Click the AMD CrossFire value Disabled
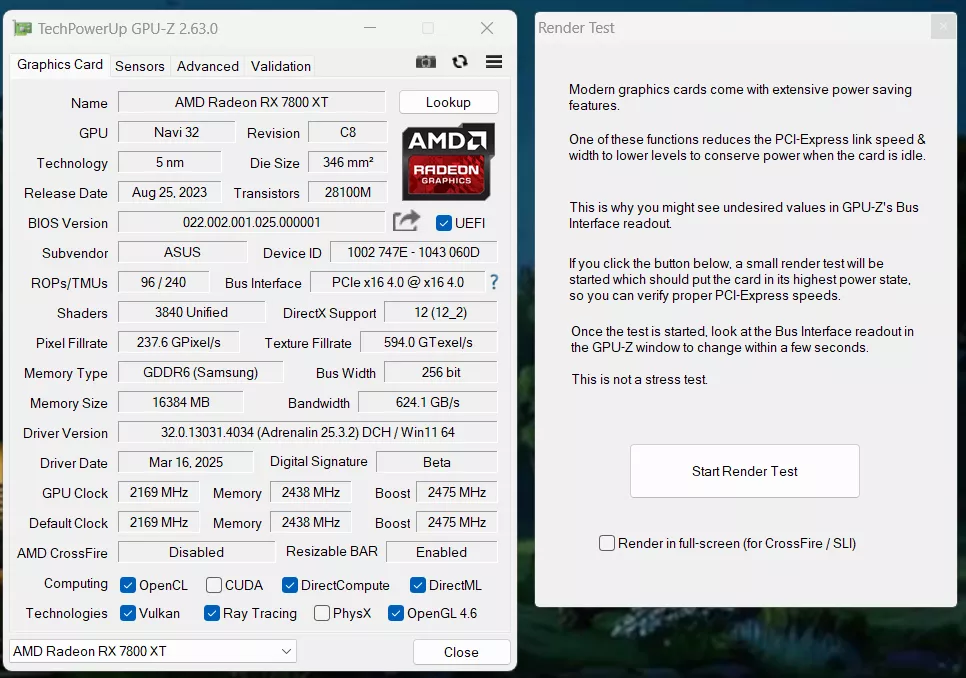Viewport: 966px width, 678px height. point(197,552)
